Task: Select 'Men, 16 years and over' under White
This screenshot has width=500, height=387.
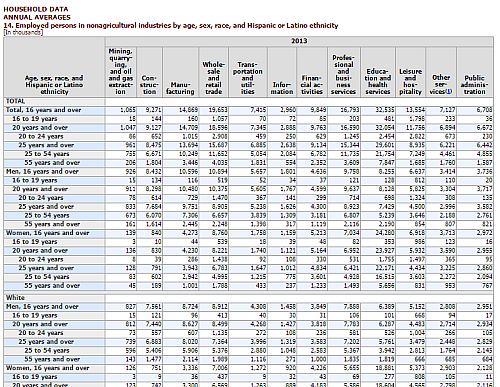Action: tap(42, 306)
